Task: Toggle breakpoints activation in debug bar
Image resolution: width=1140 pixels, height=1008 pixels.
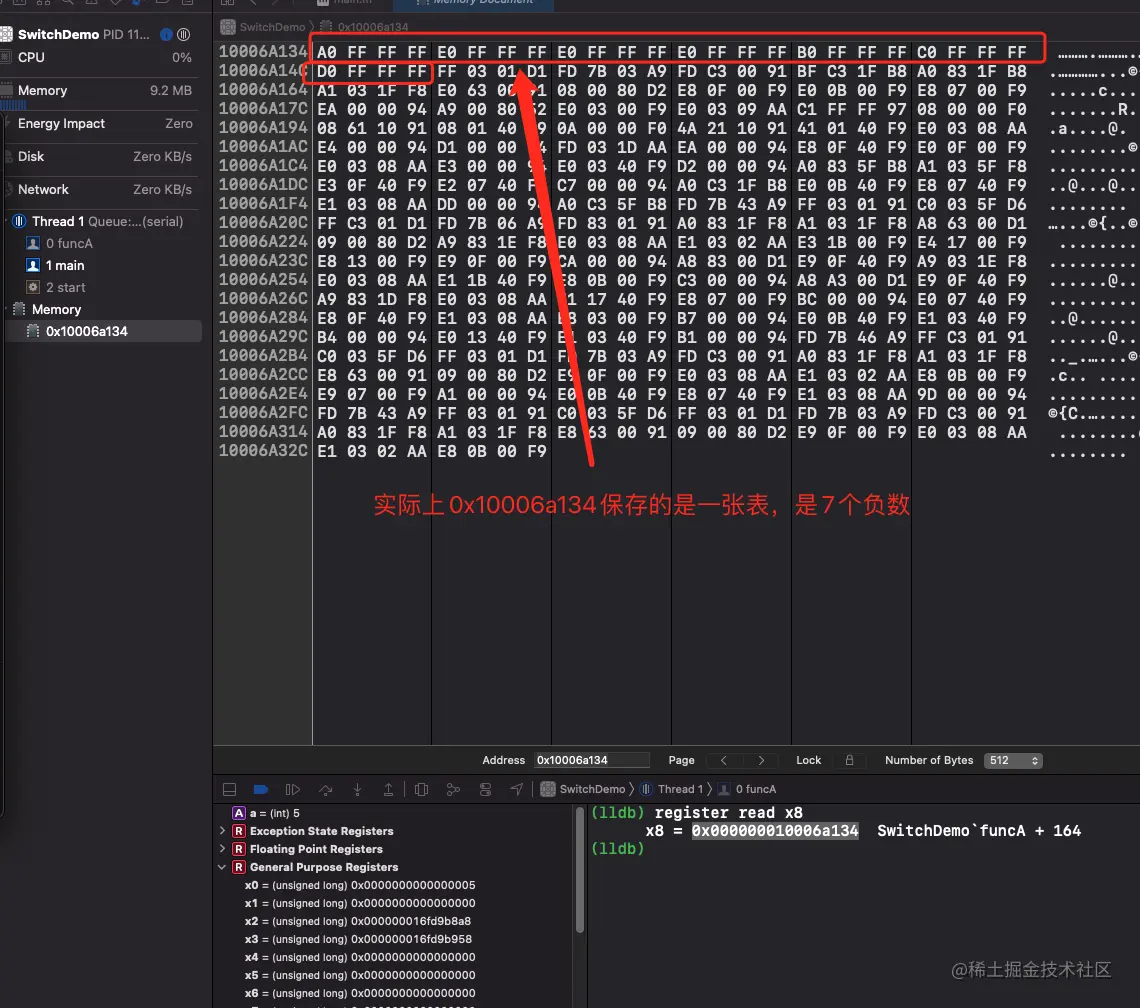Action: [261, 789]
